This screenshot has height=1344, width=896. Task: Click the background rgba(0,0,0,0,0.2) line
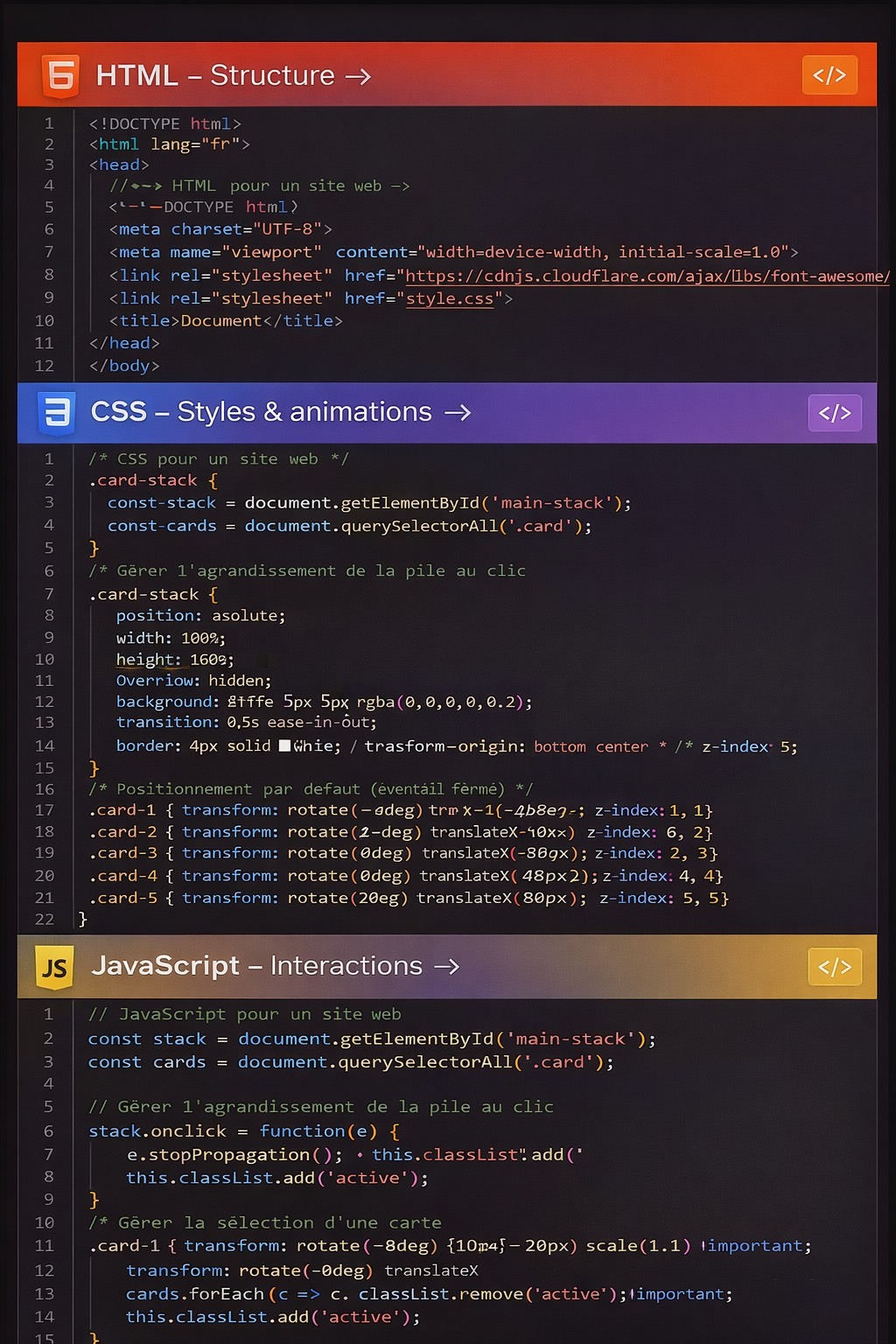(x=325, y=702)
